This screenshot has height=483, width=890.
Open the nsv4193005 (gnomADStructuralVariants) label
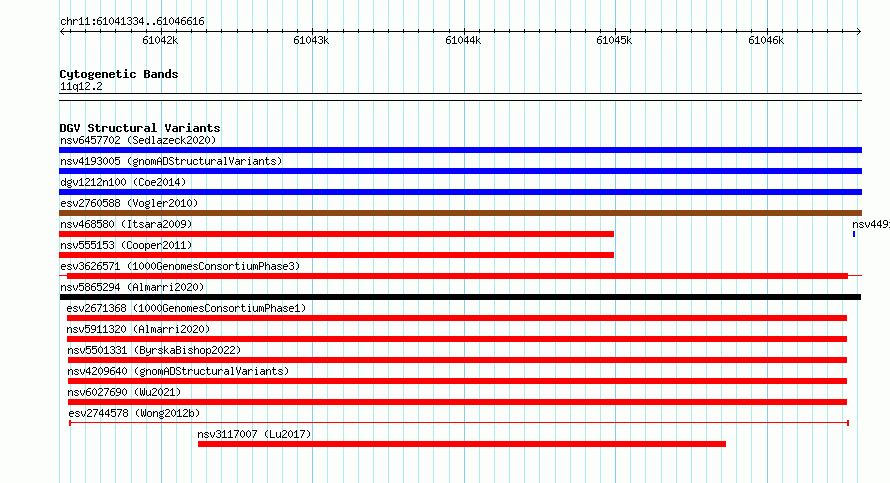pyautogui.click(x=171, y=161)
